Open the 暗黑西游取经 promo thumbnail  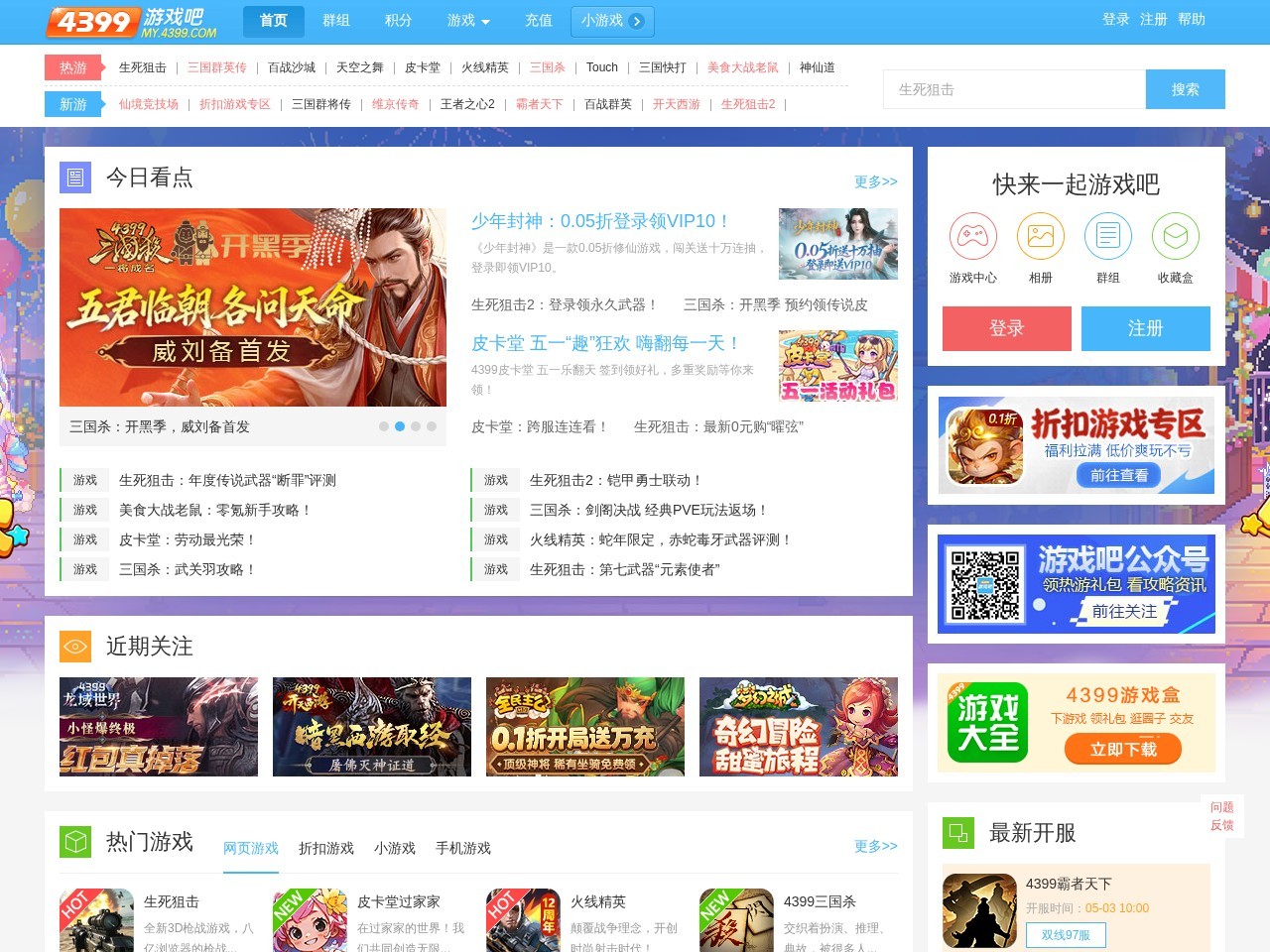tap(372, 727)
